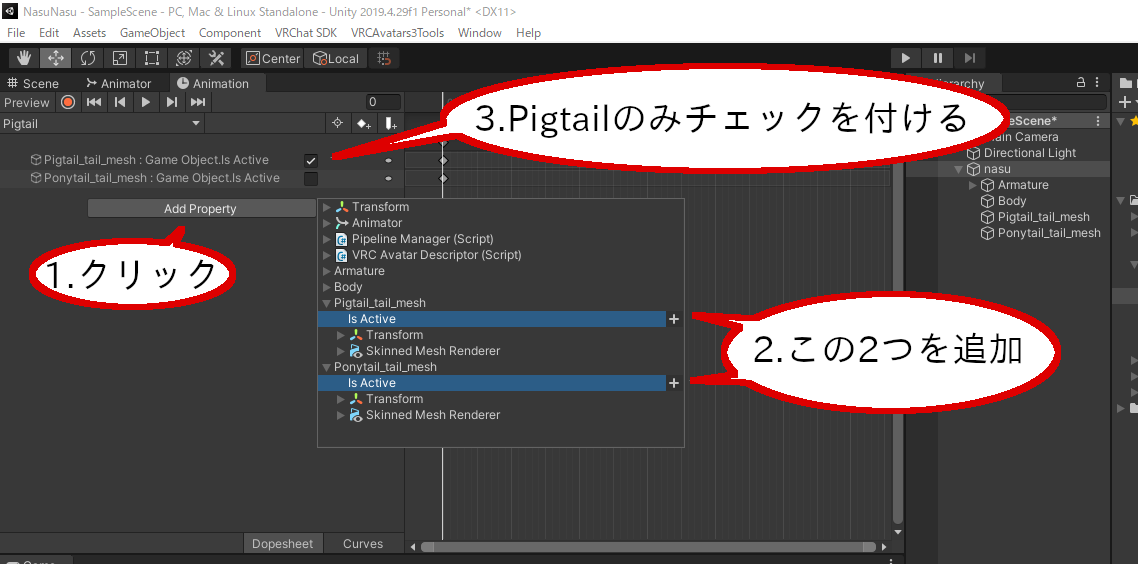Add animation event button
The image size is (1138, 564).
(x=390, y=123)
